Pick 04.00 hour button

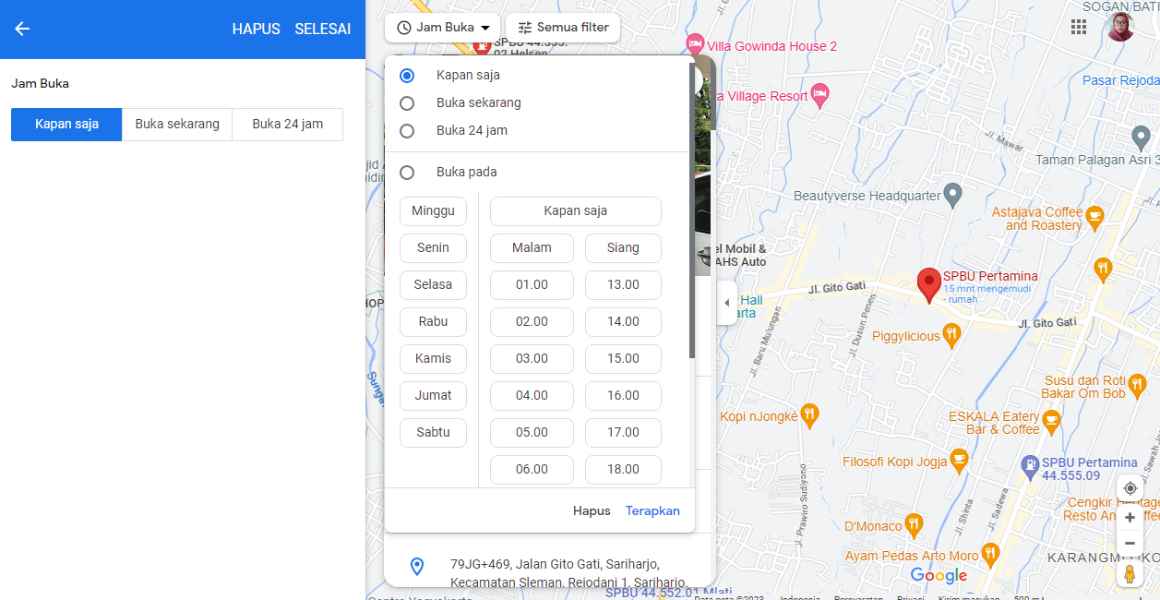(x=532, y=396)
